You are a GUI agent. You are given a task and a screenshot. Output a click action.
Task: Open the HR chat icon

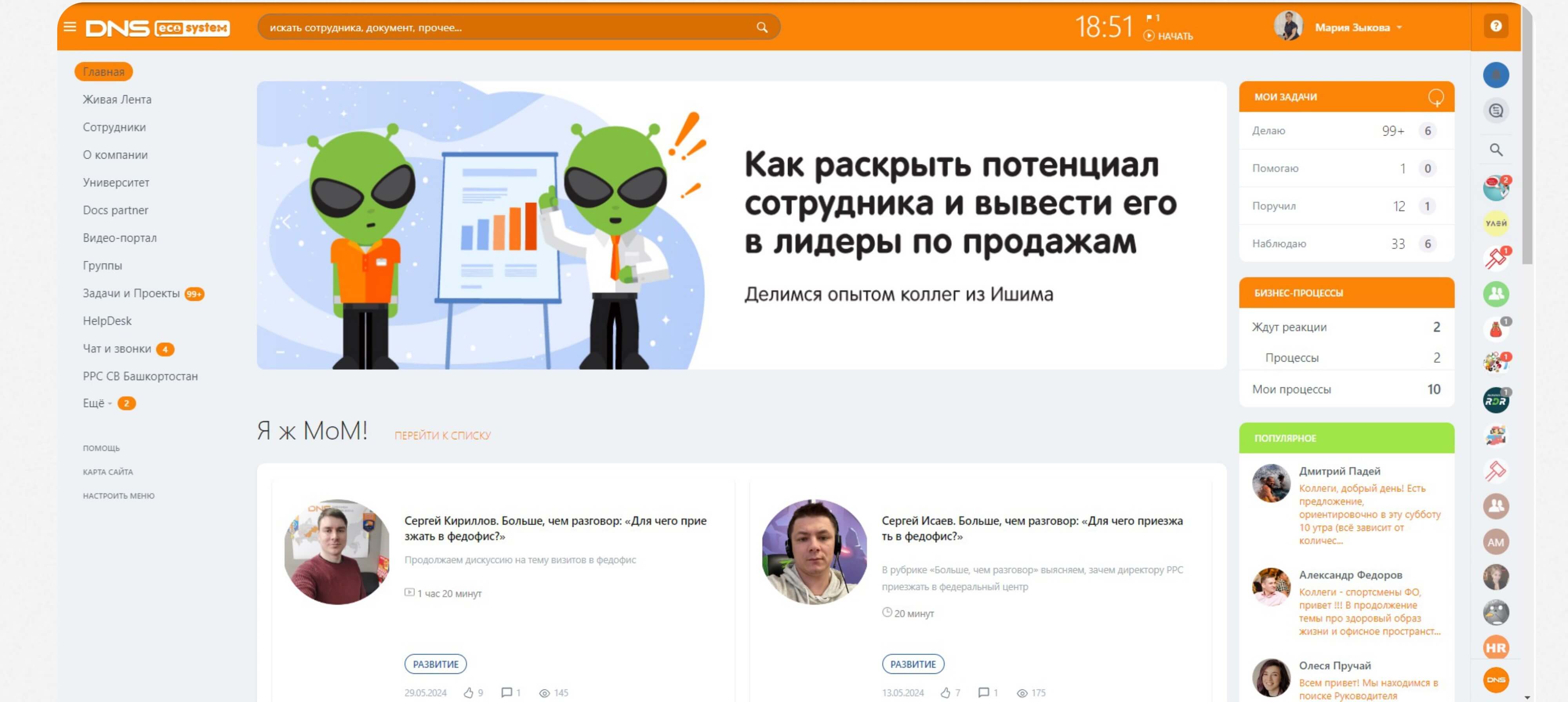tap(1495, 648)
